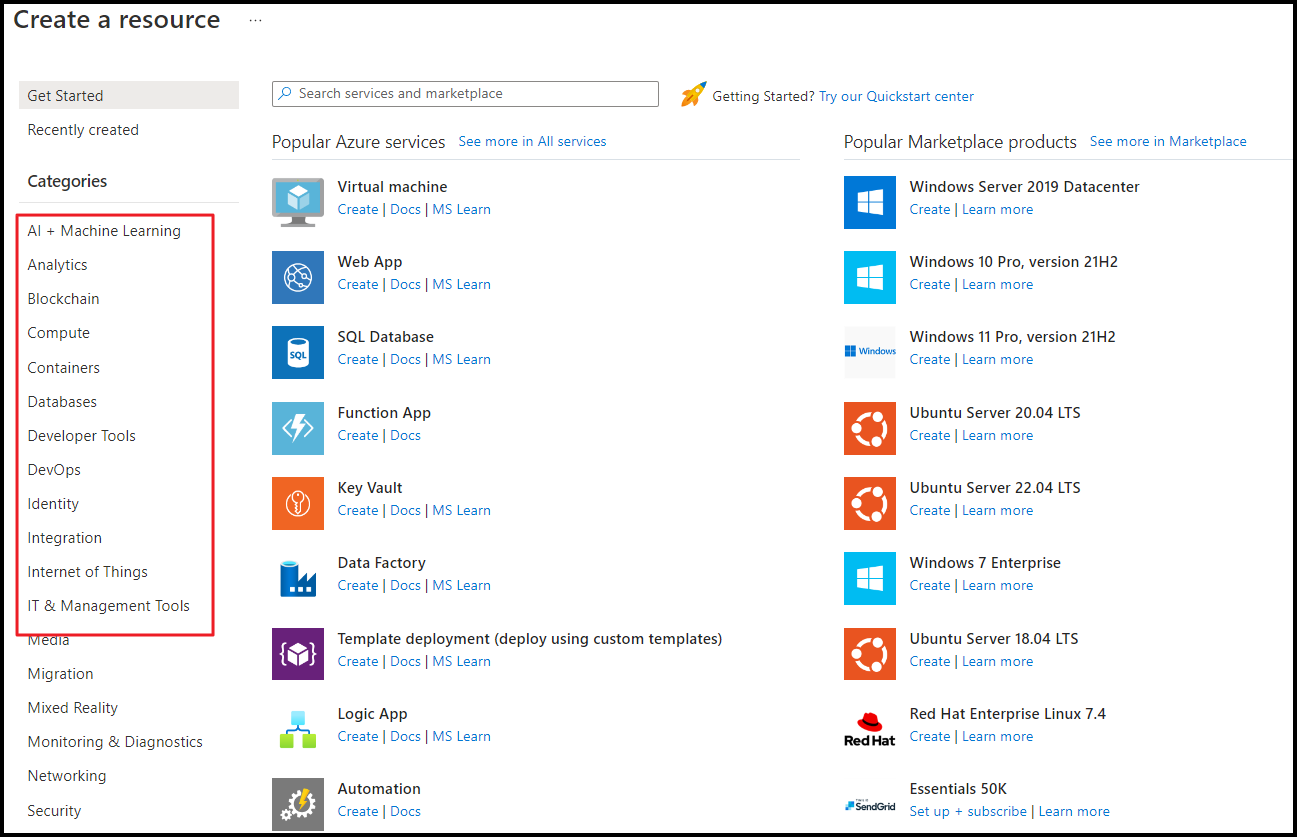Click the Windows 10 Pro icon

870,277
